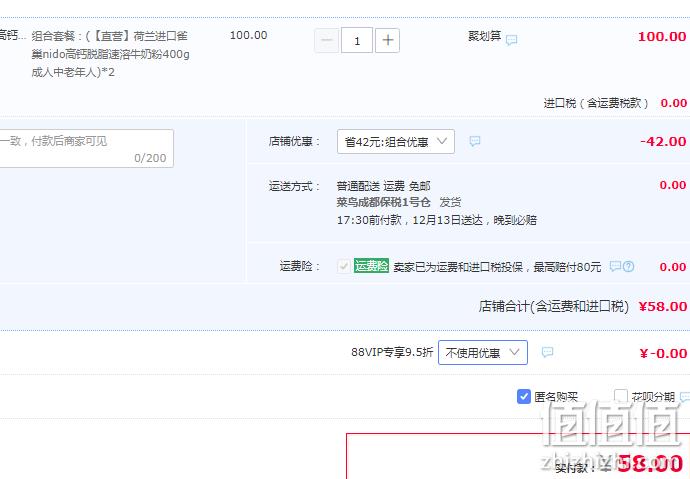Click the ¥-0.00 VIP discount amount
Screen dimensions: 690x479
pos(663,353)
